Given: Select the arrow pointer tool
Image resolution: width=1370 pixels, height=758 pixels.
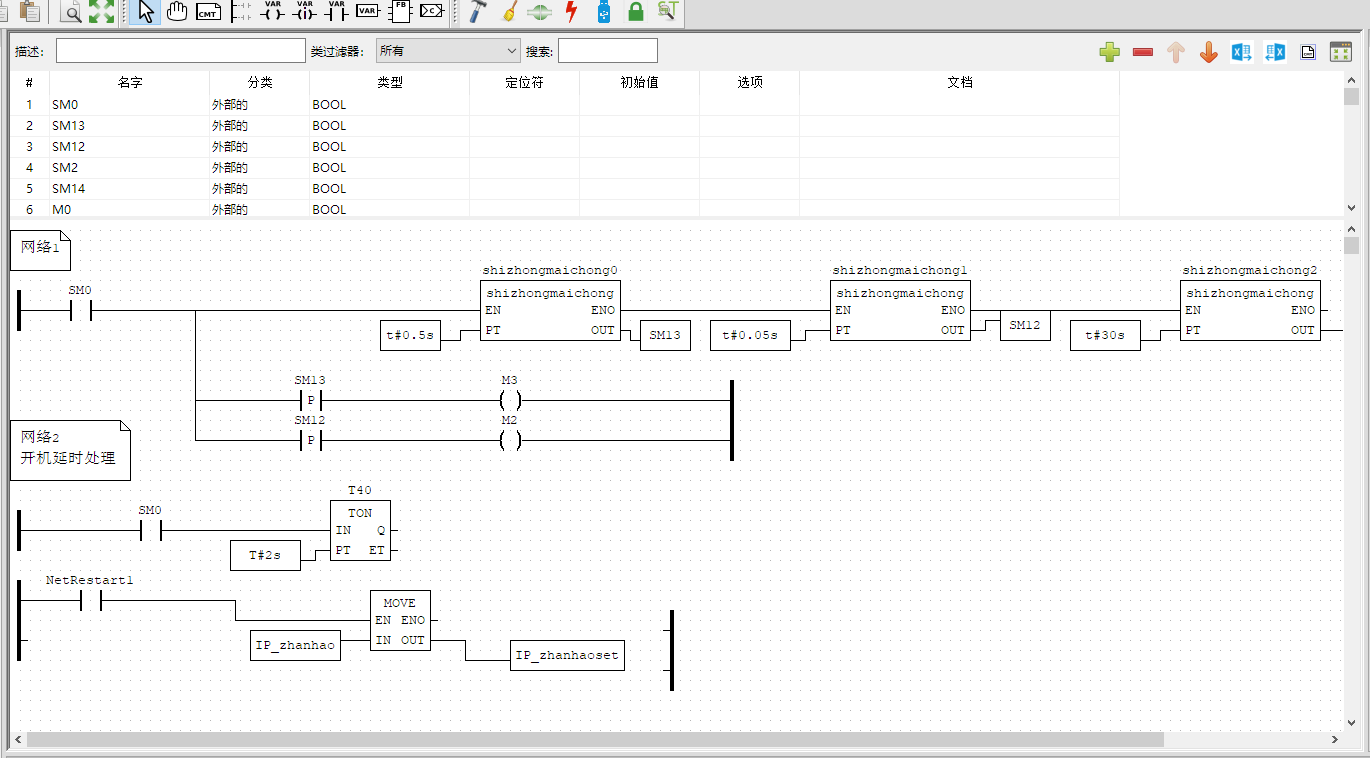Looking at the screenshot, I should 145,12.
